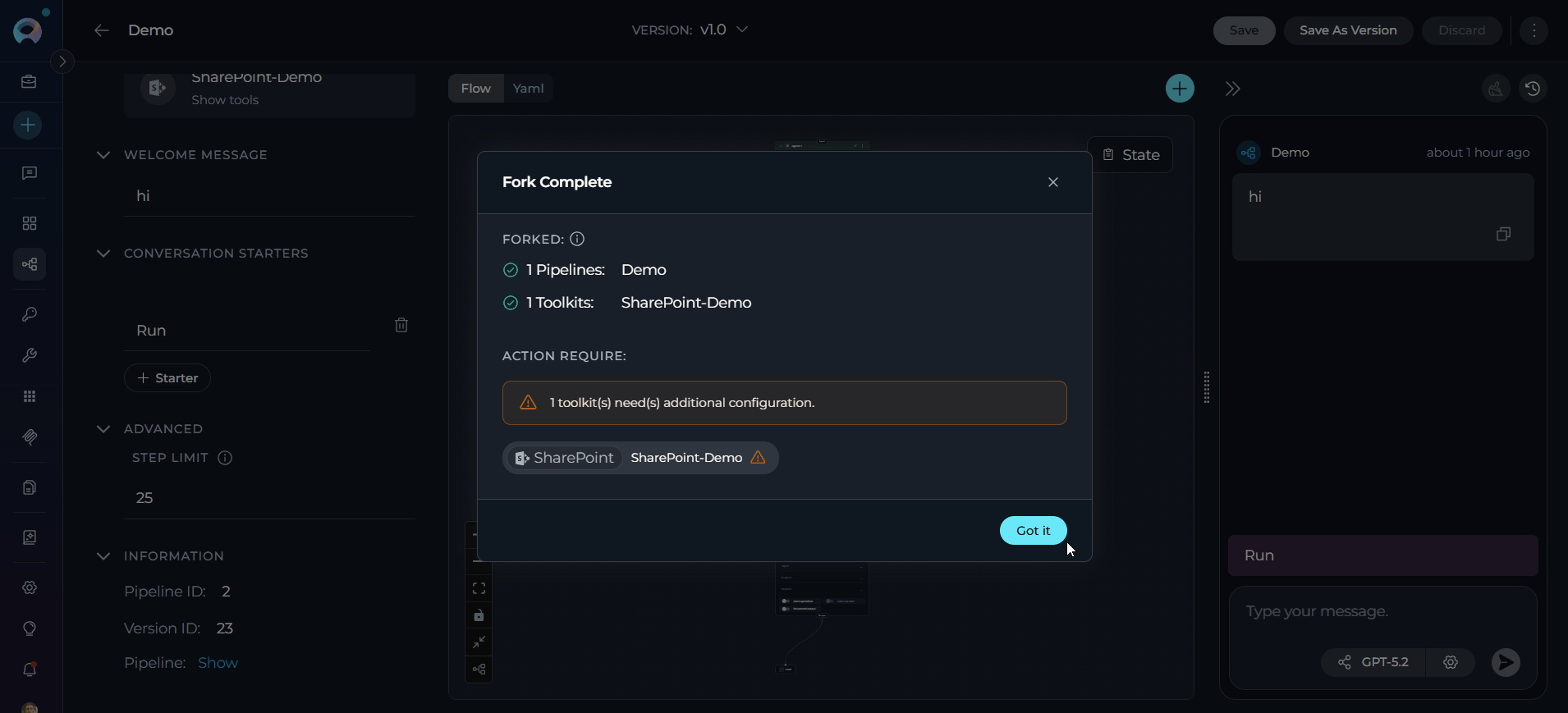Send the chat message

click(1506, 662)
